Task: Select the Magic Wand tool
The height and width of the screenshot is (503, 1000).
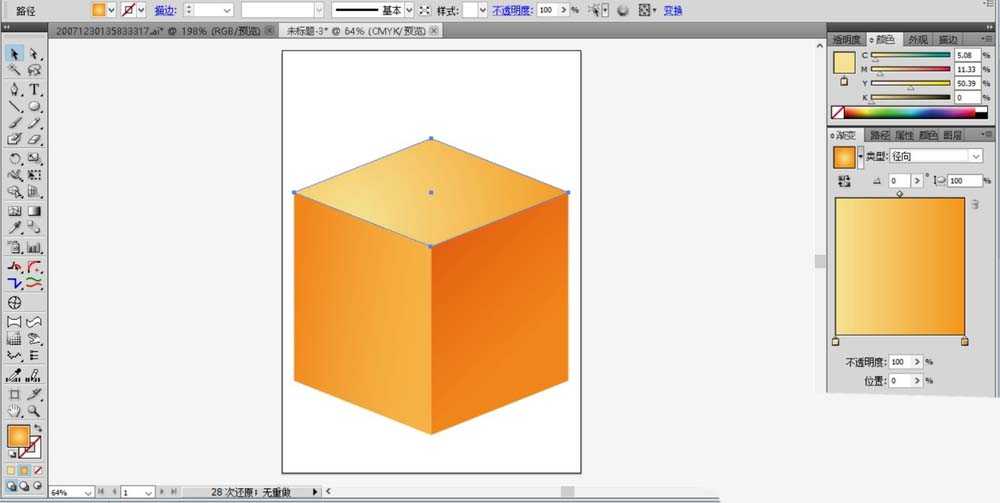Action: (x=15, y=71)
